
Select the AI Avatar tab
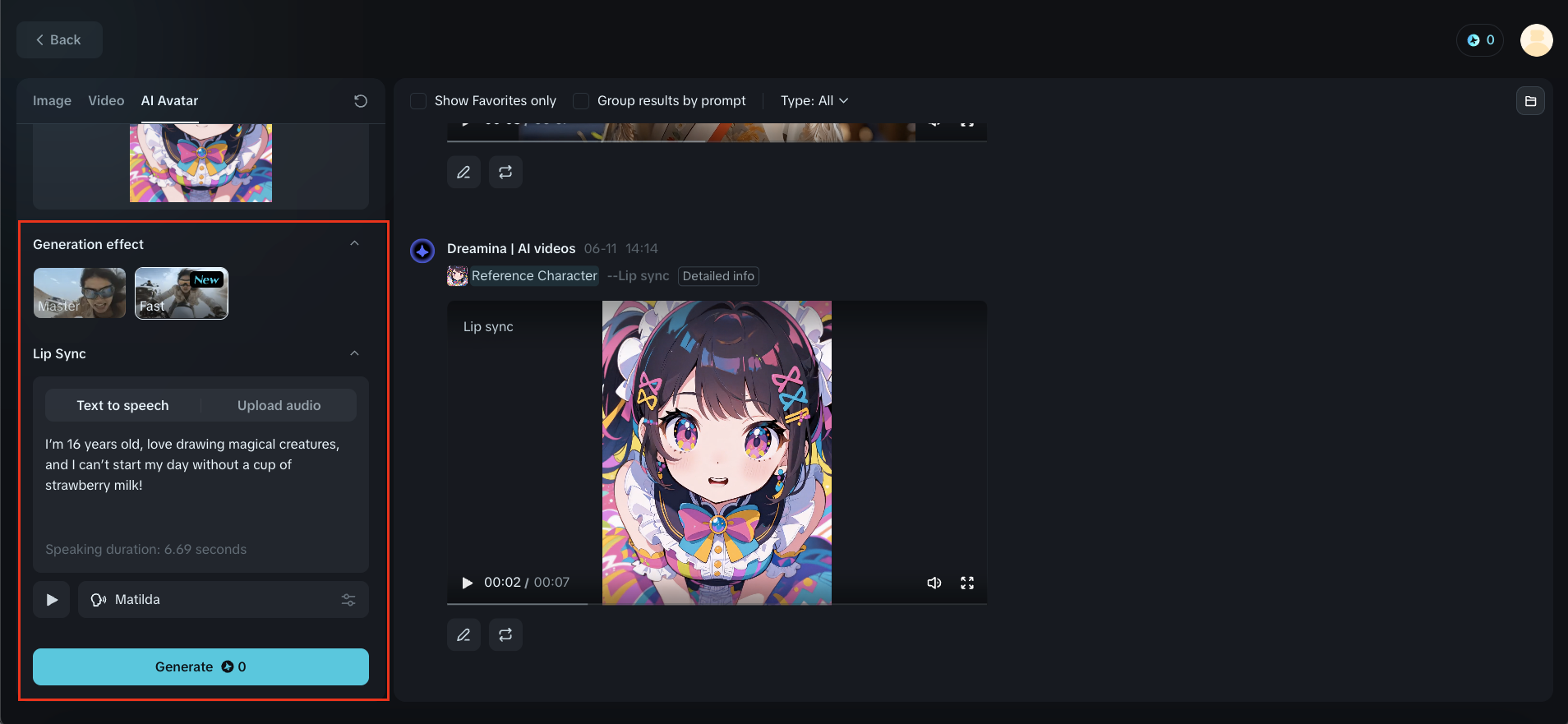click(169, 101)
